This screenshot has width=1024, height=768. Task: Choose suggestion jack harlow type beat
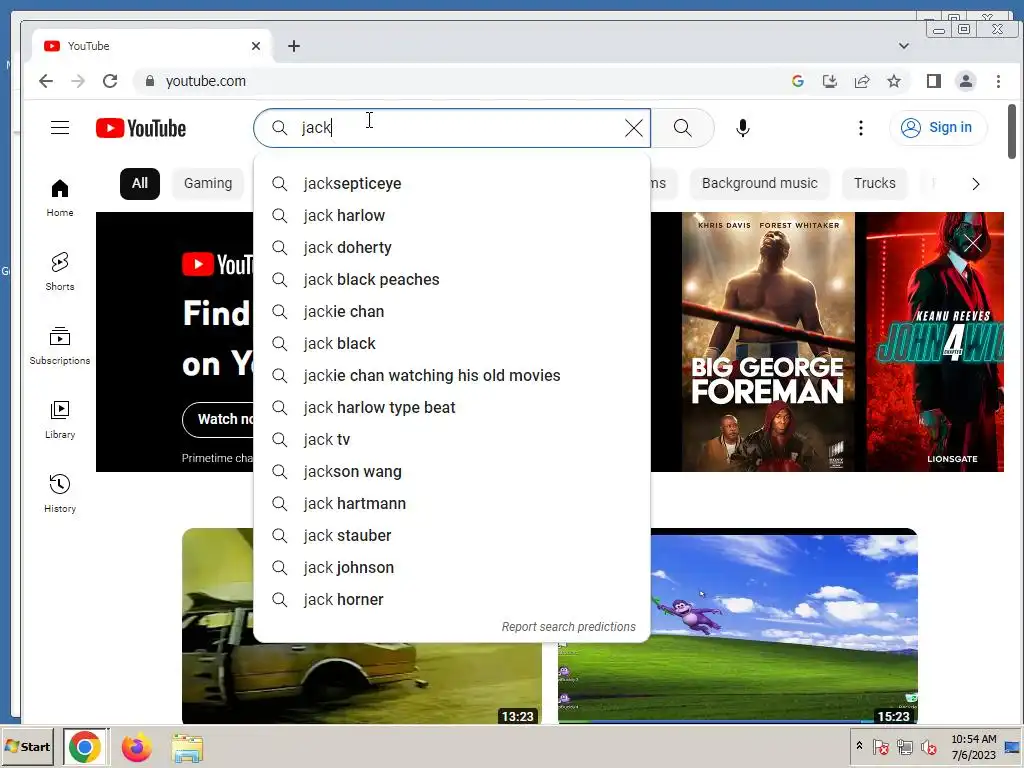452,408
